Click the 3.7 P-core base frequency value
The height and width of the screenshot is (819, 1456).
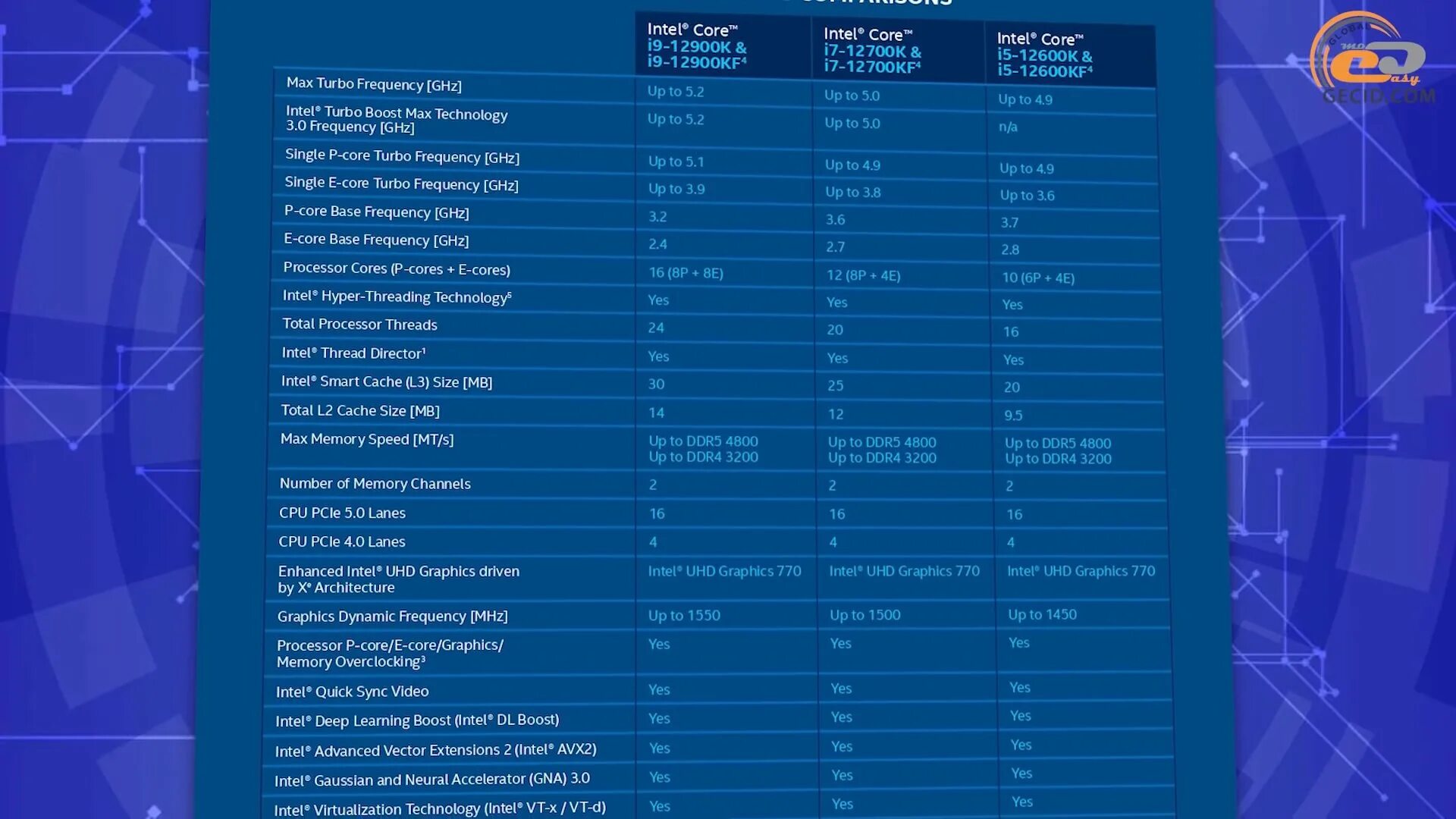1009,223
